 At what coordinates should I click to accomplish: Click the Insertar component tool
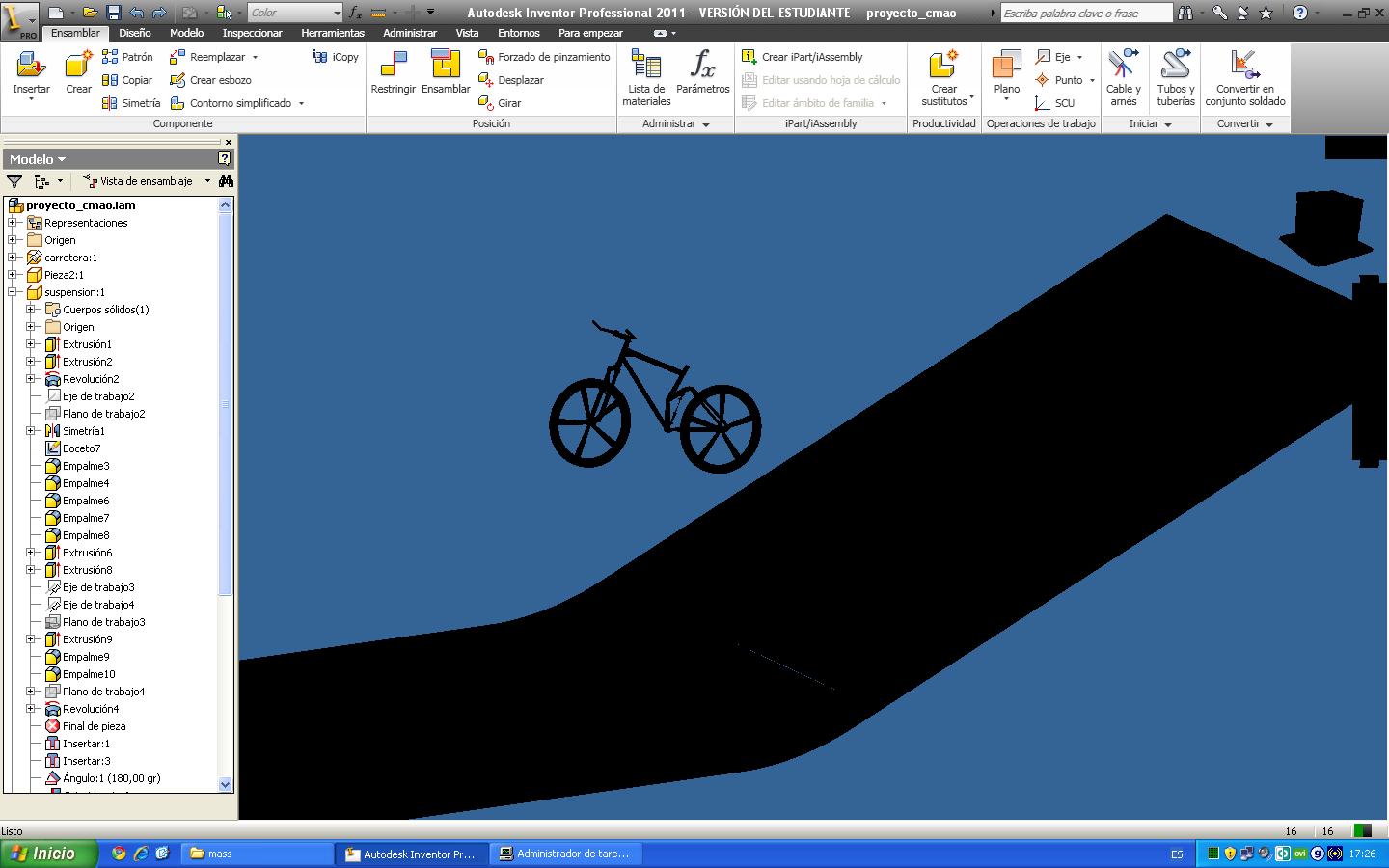(x=31, y=74)
